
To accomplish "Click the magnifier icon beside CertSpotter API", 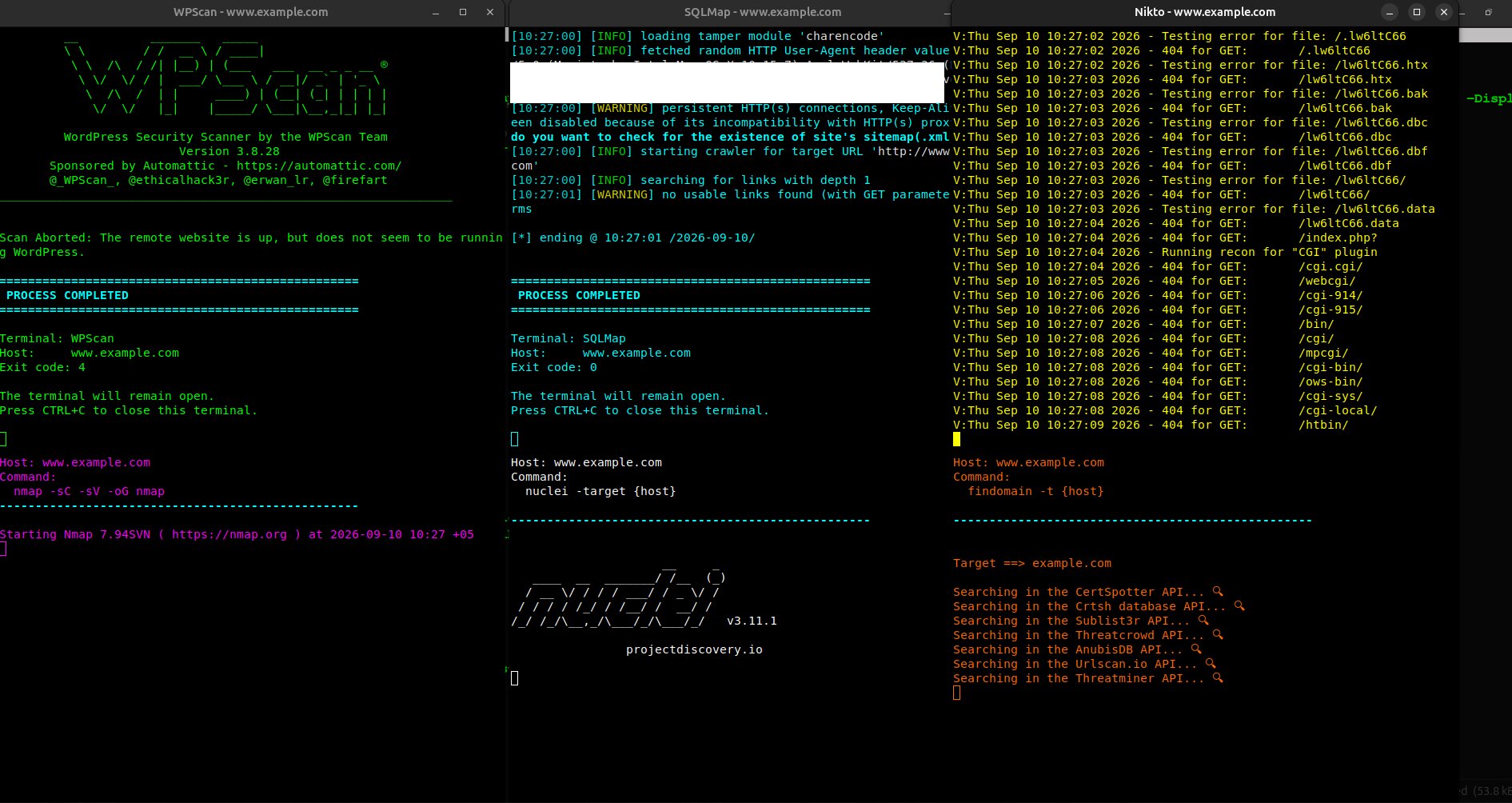I will point(1218,592).
